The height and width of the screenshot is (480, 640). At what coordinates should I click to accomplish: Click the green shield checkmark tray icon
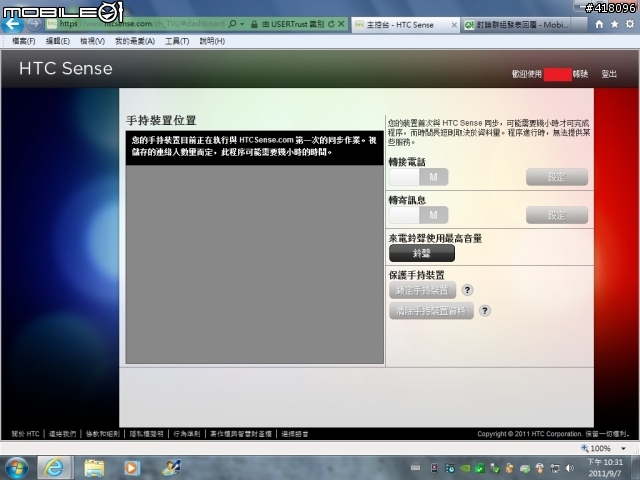[480, 468]
